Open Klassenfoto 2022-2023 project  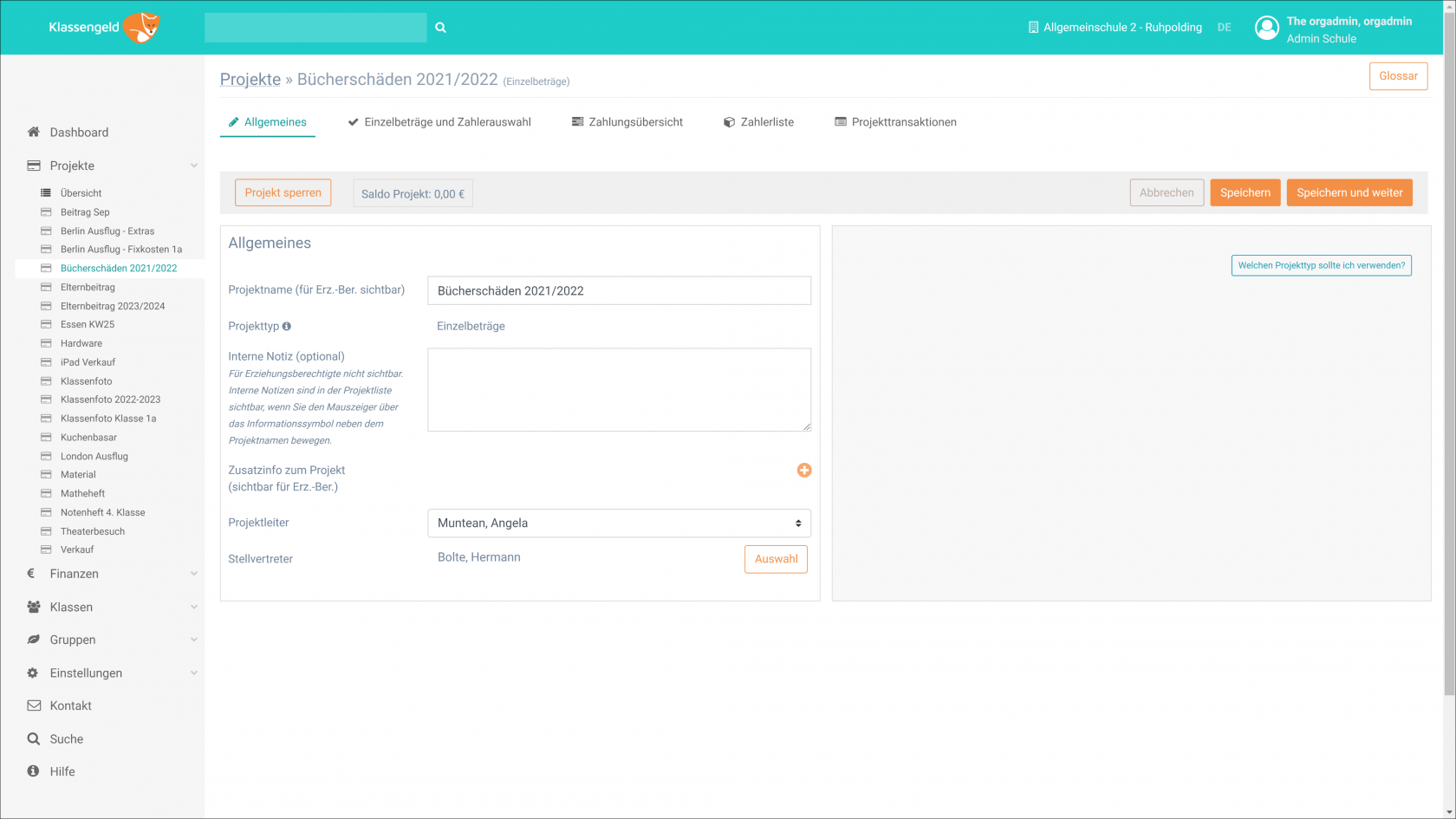point(110,400)
